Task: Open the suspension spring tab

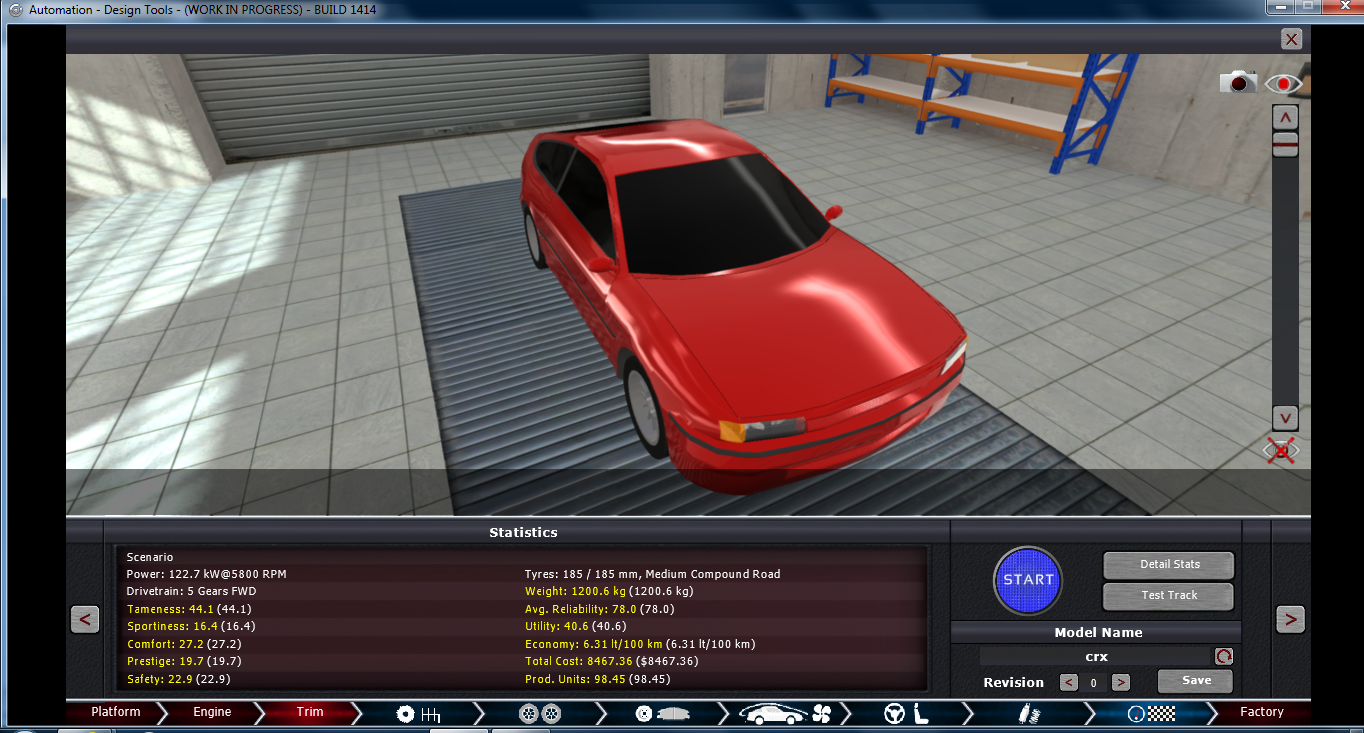Action: [x=1029, y=713]
